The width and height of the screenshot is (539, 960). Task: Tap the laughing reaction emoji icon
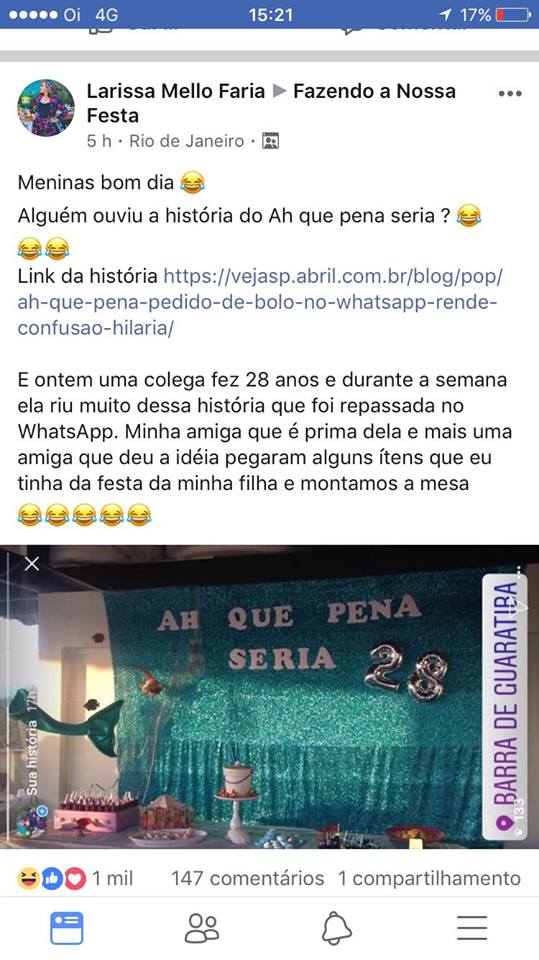coord(28,879)
